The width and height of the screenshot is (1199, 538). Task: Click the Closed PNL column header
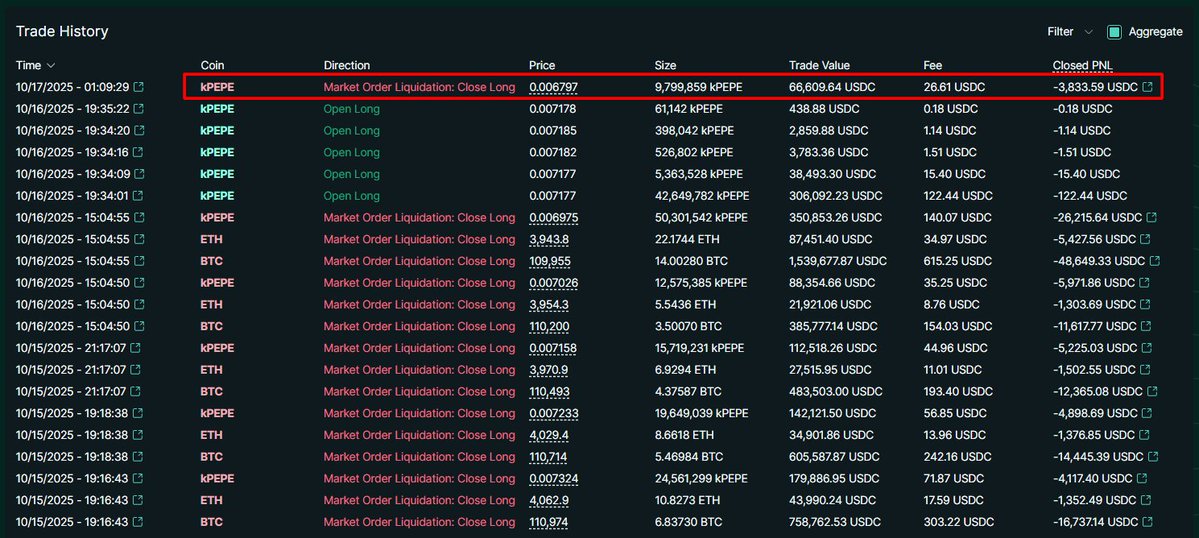tap(1083, 66)
